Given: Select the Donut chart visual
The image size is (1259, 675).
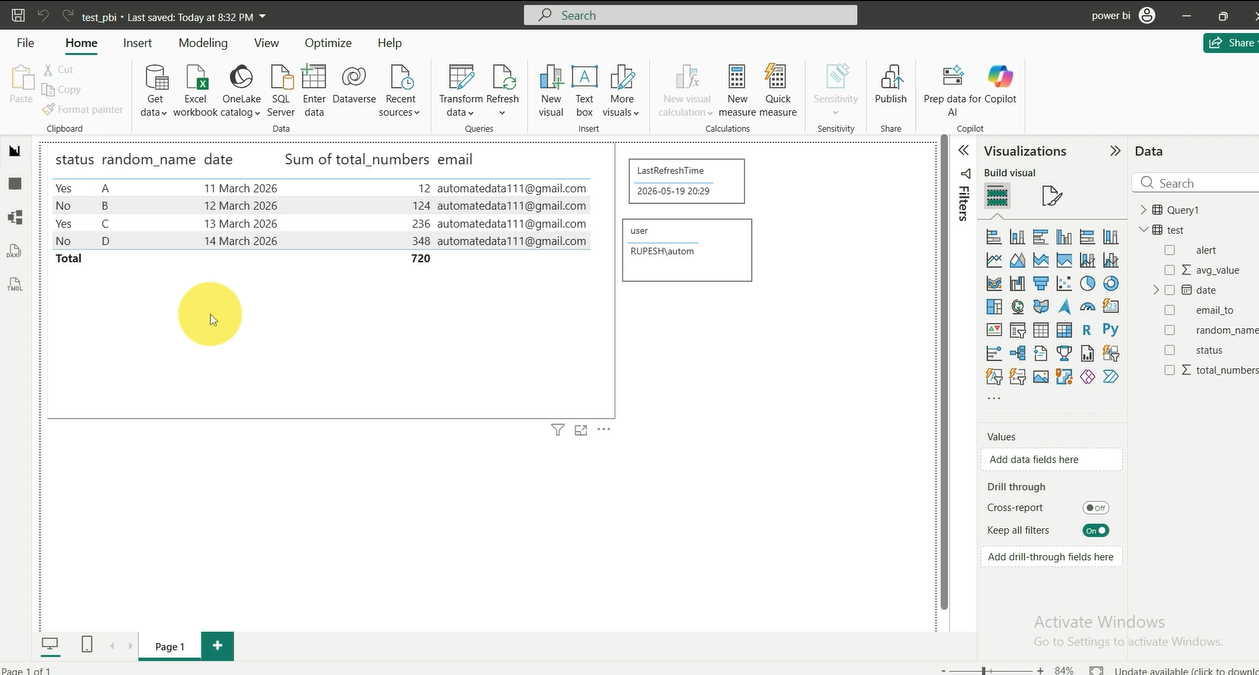Looking at the screenshot, I should tap(1110, 284).
